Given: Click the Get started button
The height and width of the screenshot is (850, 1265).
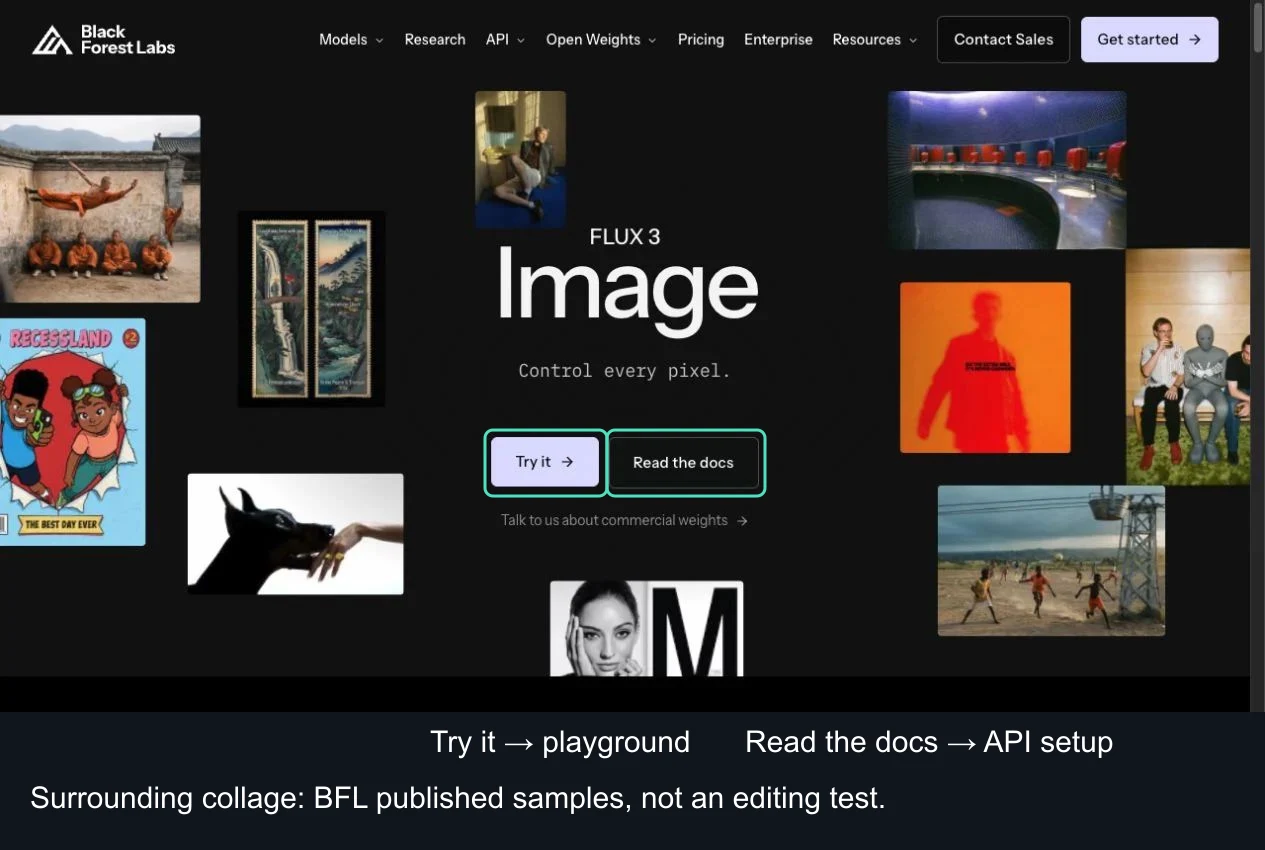Looking at the screenshot, I should point(1149,39).
